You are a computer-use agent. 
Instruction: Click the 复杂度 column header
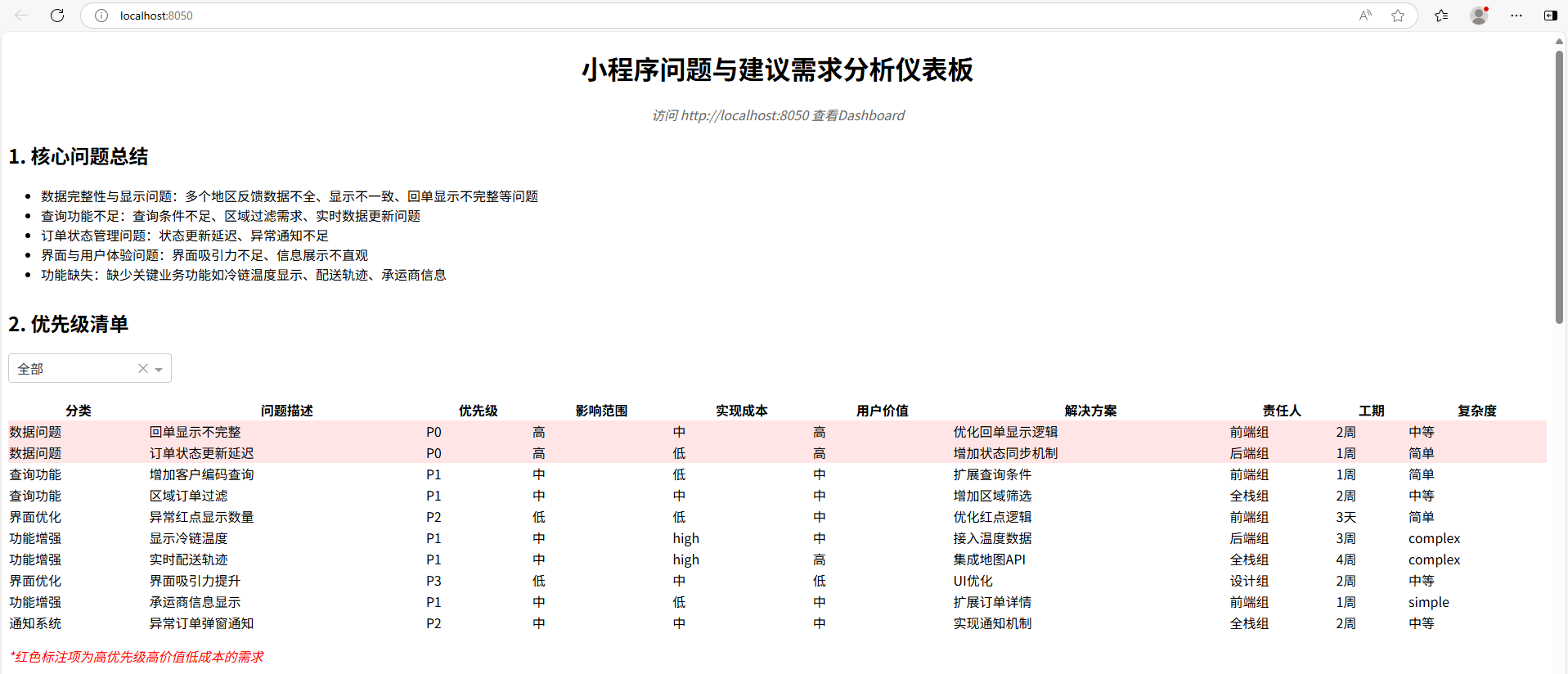1477,411
